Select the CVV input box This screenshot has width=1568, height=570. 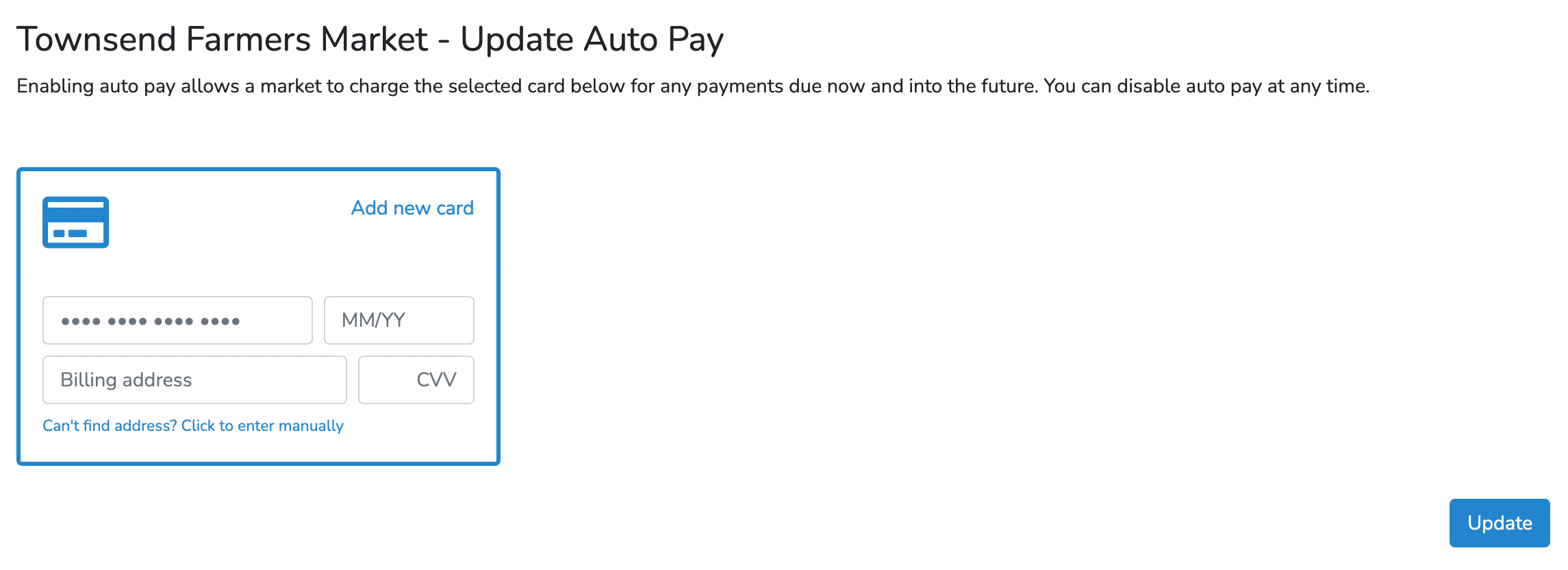416,380
